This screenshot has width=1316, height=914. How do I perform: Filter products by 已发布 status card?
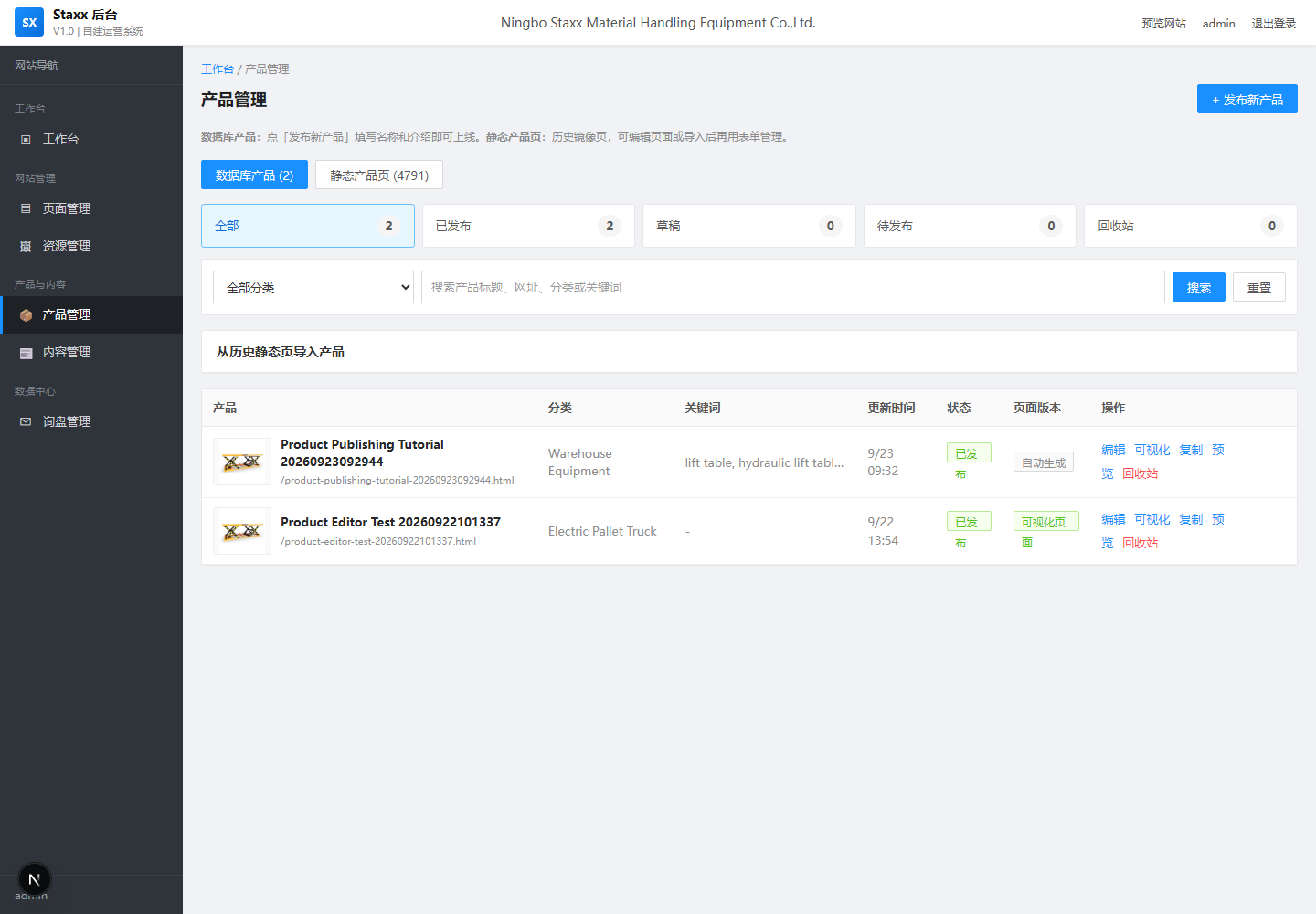[x=528, y=226]
